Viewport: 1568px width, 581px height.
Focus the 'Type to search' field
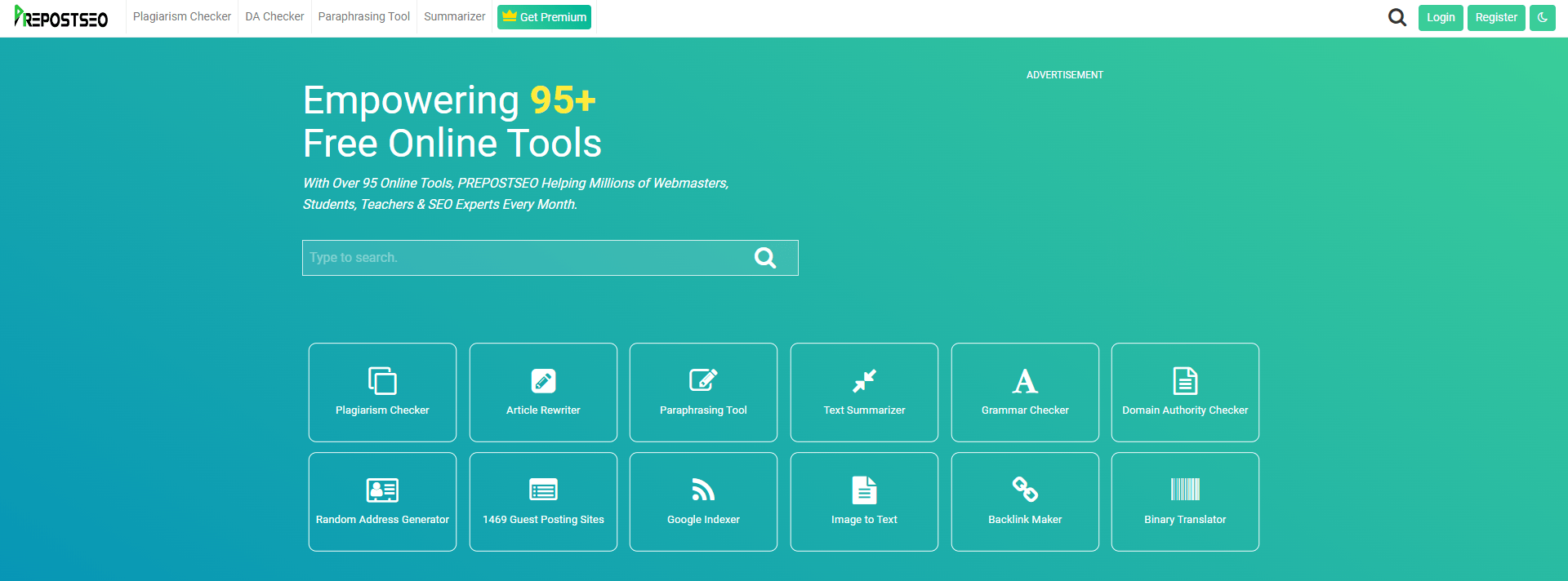[523, 258]
